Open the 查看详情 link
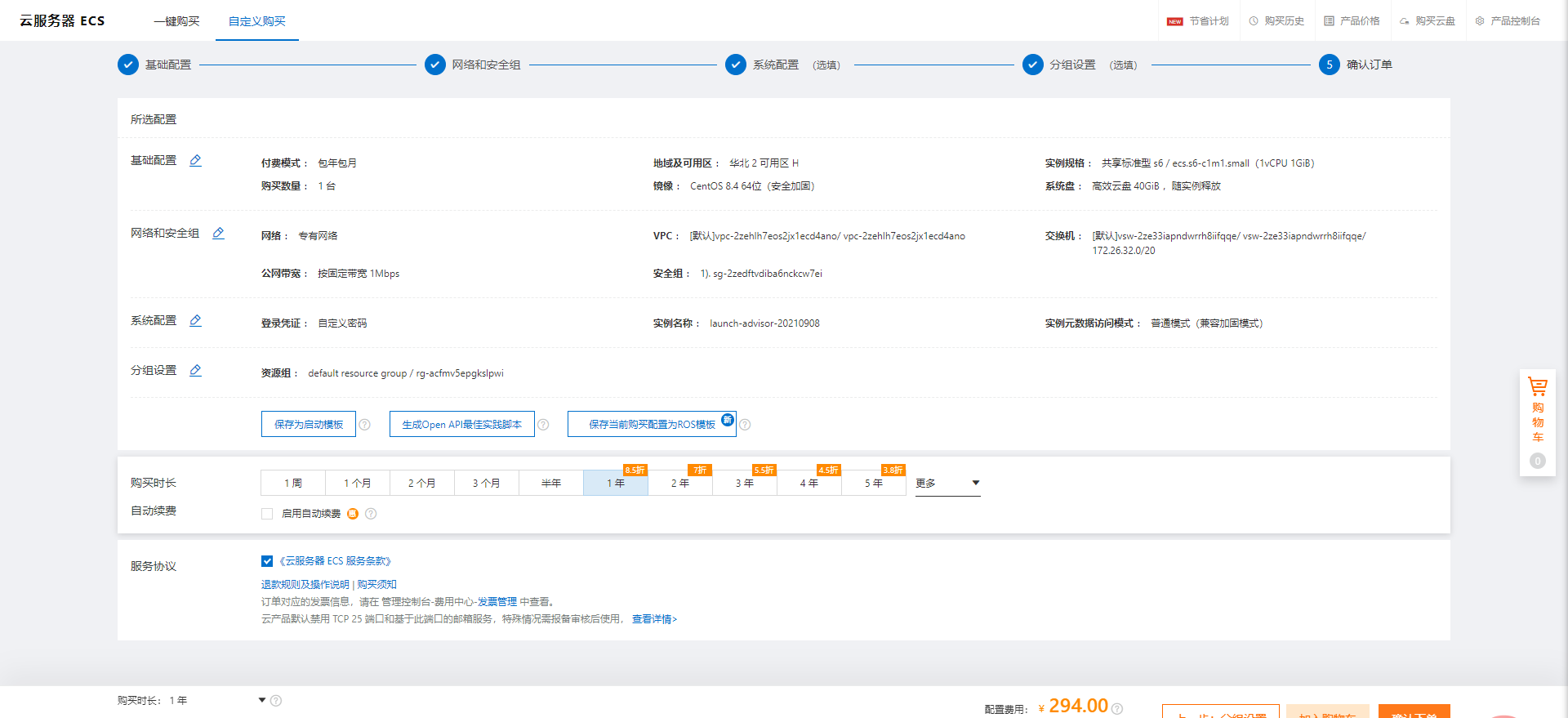 pyautogui.click(x=654, y=619)
